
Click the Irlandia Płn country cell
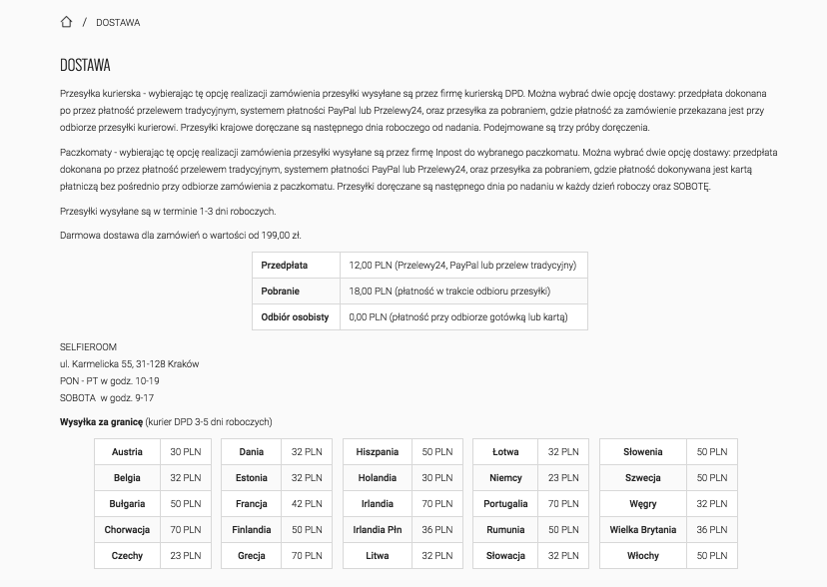click(377, 530)
